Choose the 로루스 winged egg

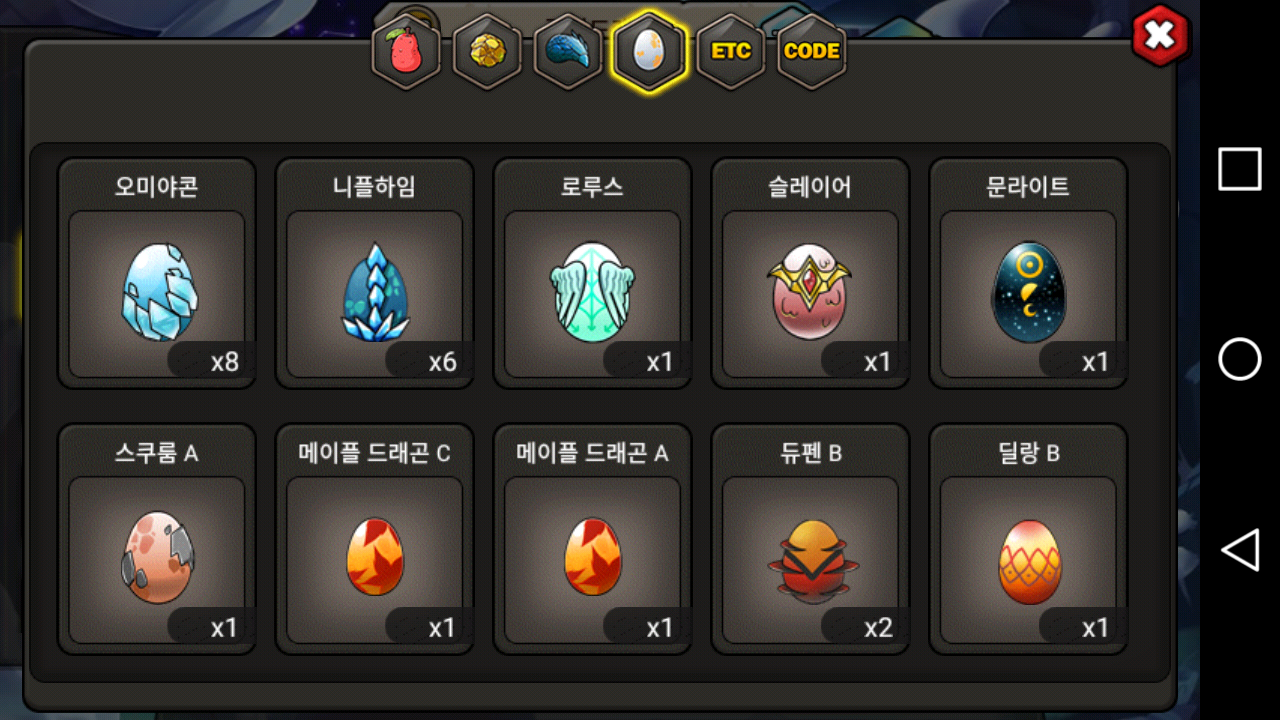(593, 273)
